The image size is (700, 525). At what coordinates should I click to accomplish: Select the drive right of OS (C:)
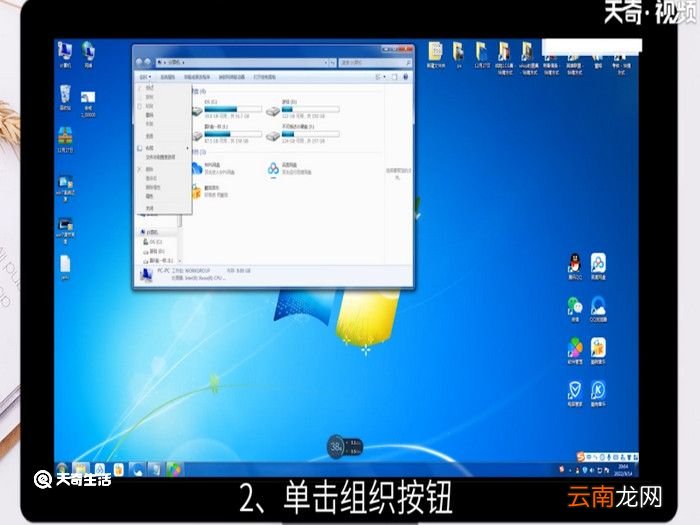302,109
